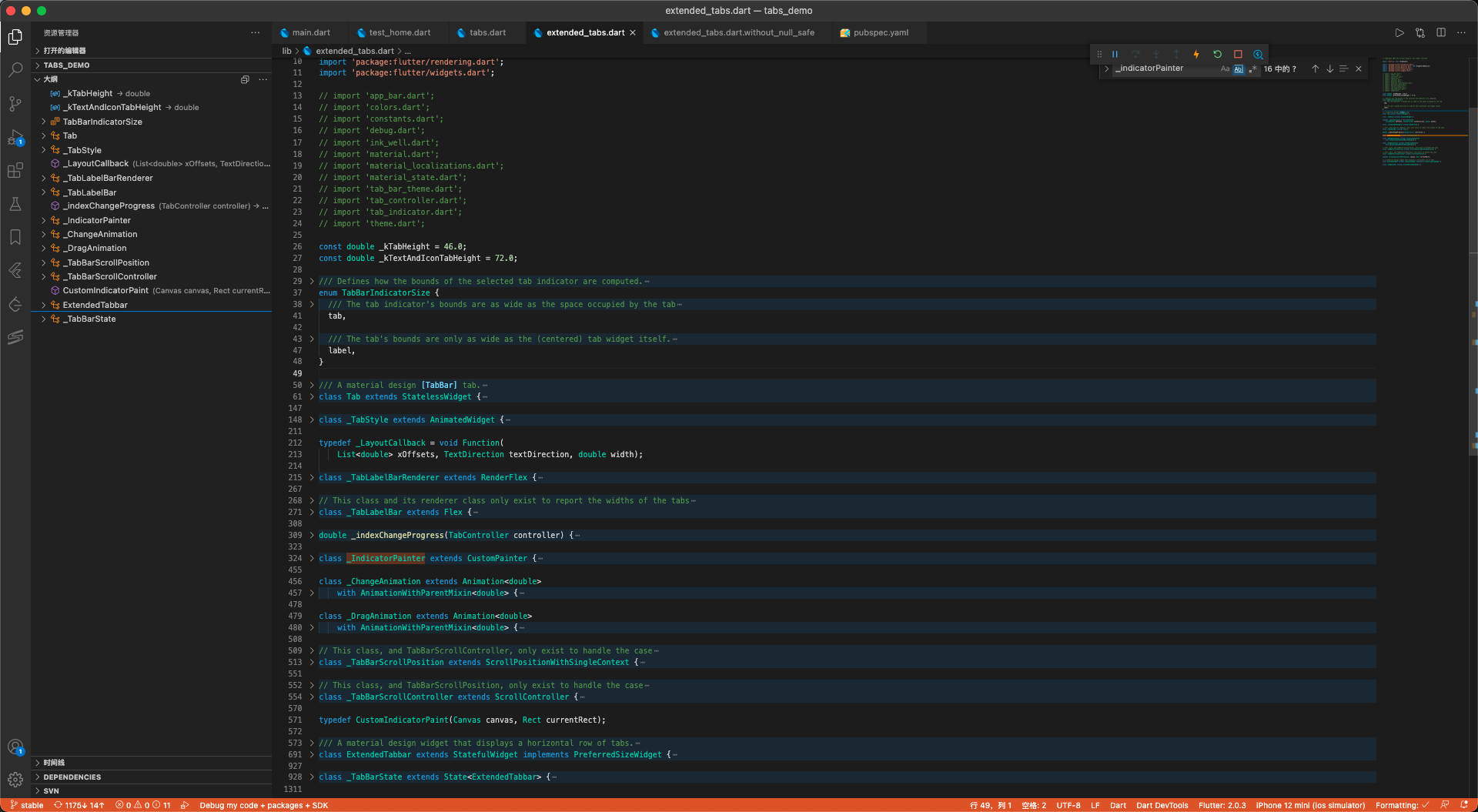The image size is (1478, 812).
Task: Change the Dart language mode
Action: (x=1118, y=805)
